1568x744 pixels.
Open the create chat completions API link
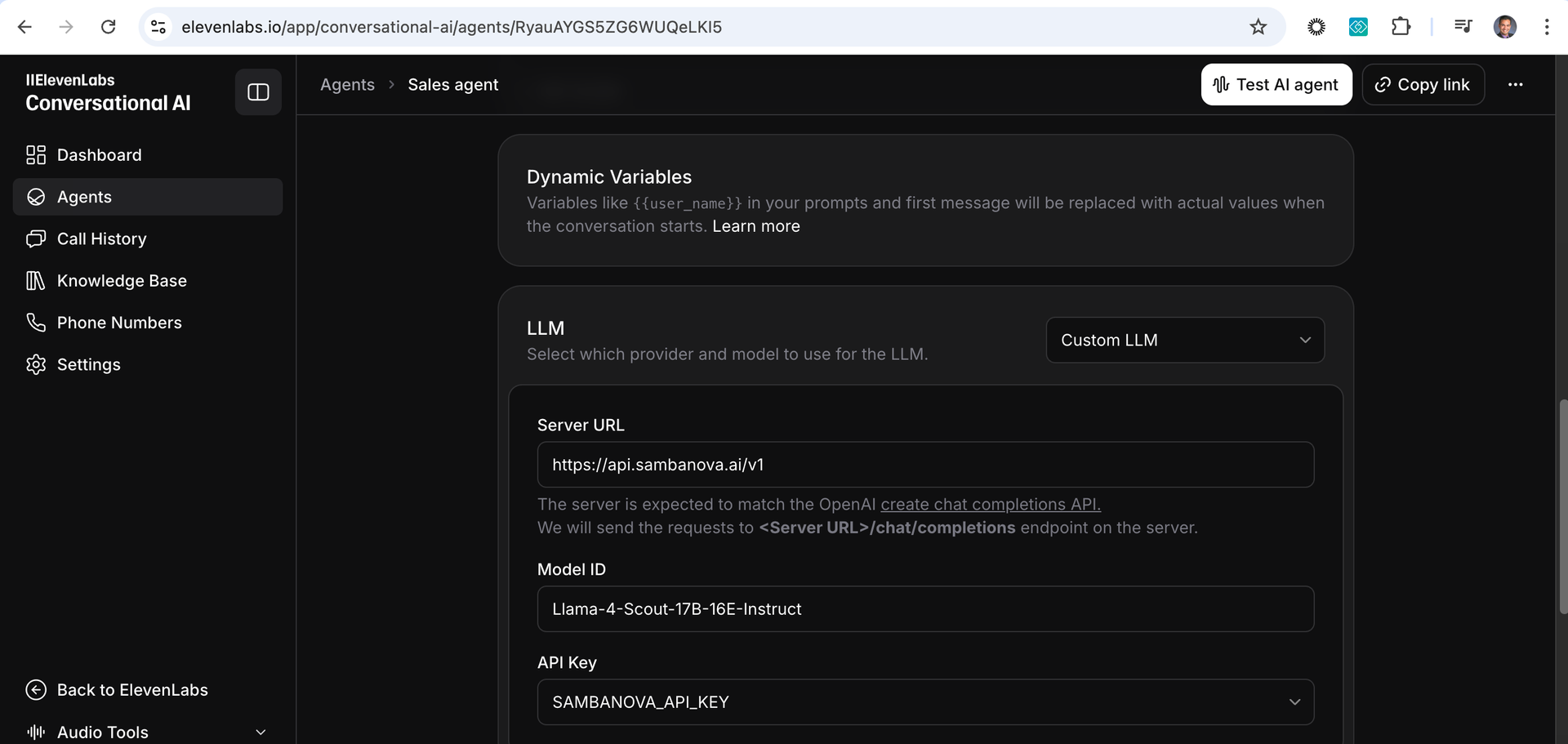point(991,504)
